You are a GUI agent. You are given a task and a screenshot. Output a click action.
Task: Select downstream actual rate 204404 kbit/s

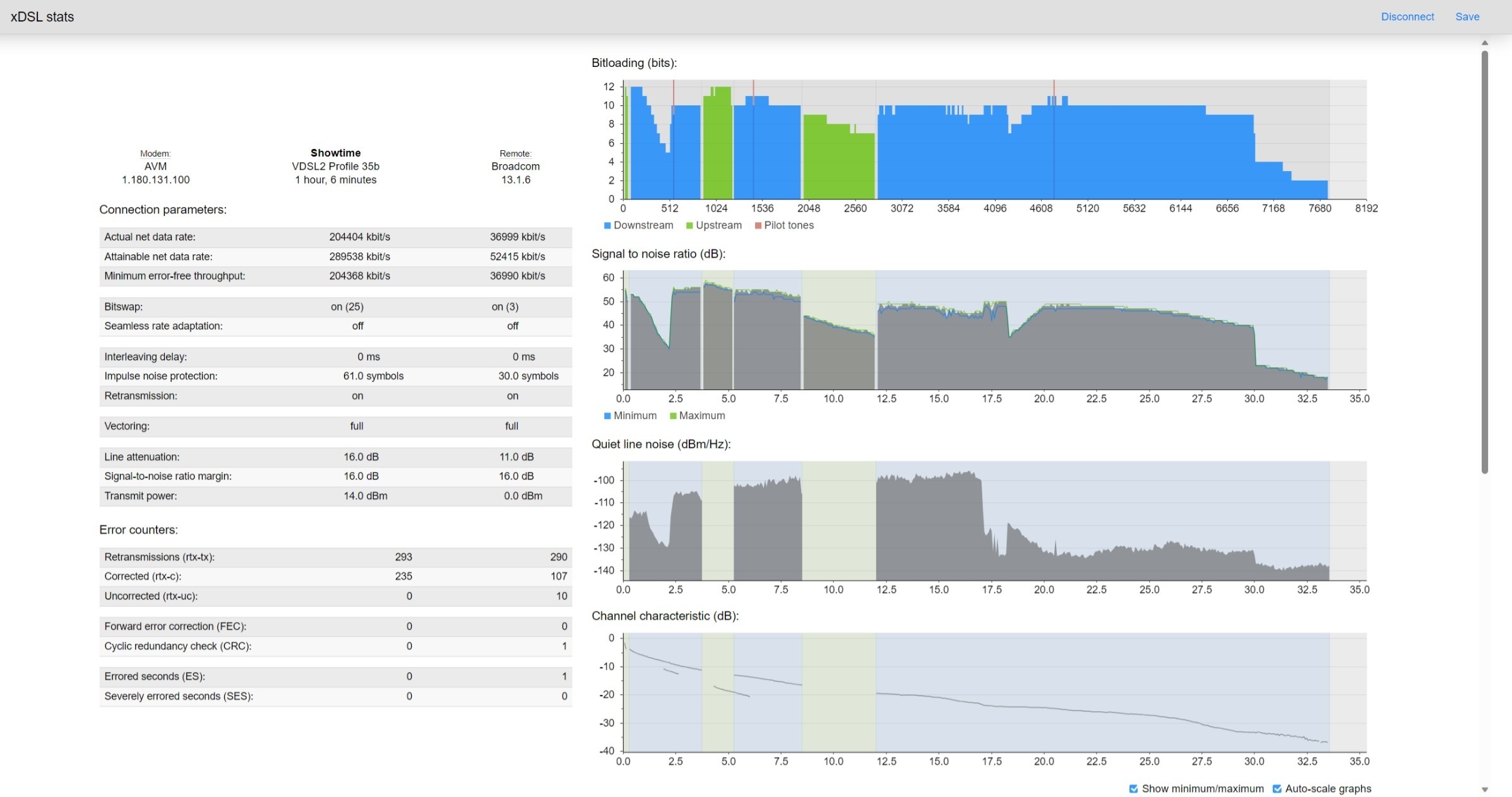(x=359, y=237)
